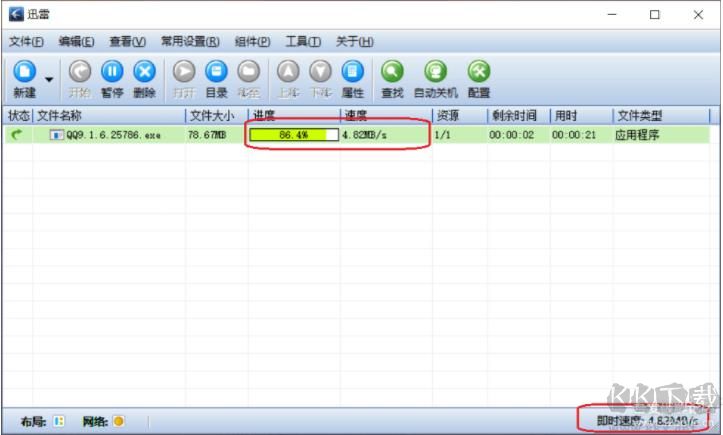Click the 新建 (New task) toolbar icon
Viewport: 723px width, 435px height.
point(24,72)
